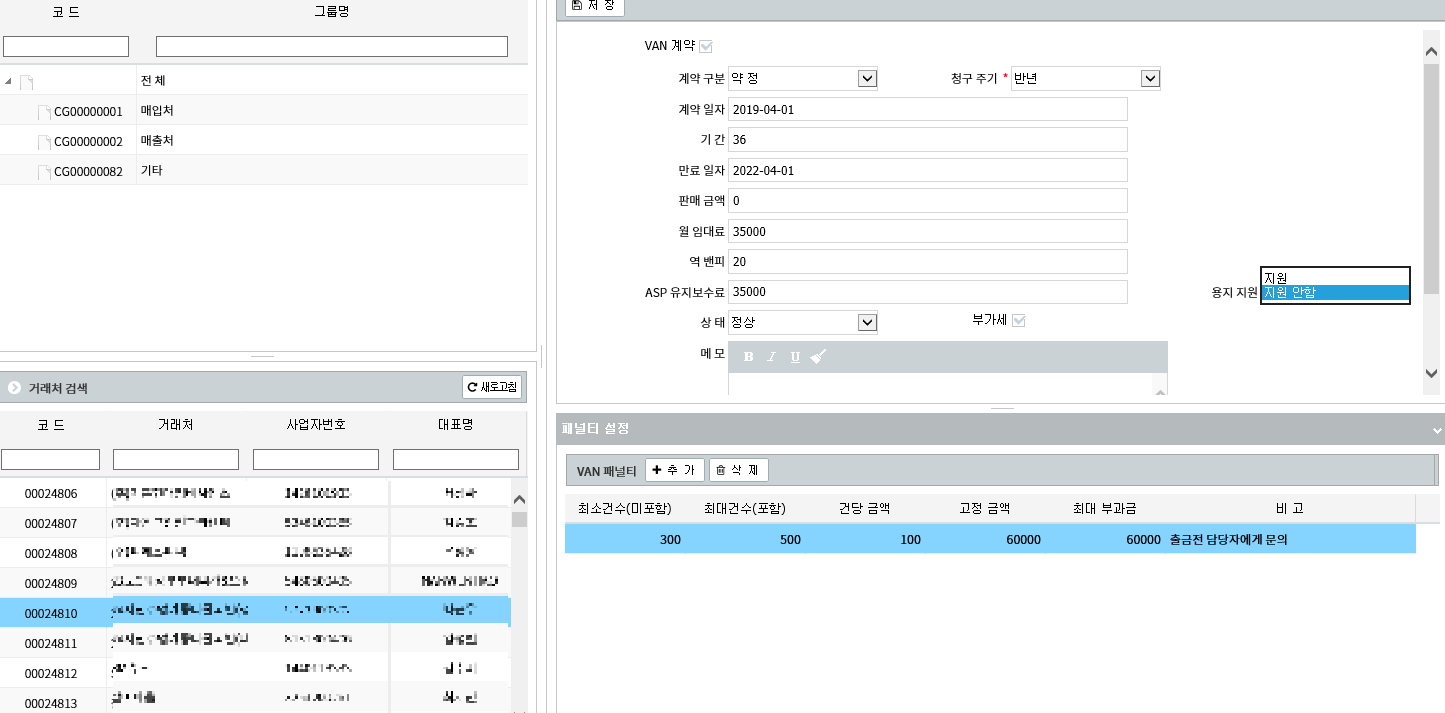The height and width of the screenshot is (713, 1445).
Task: Click the 역 밴피 field
Action: click(x=928, y=262)
